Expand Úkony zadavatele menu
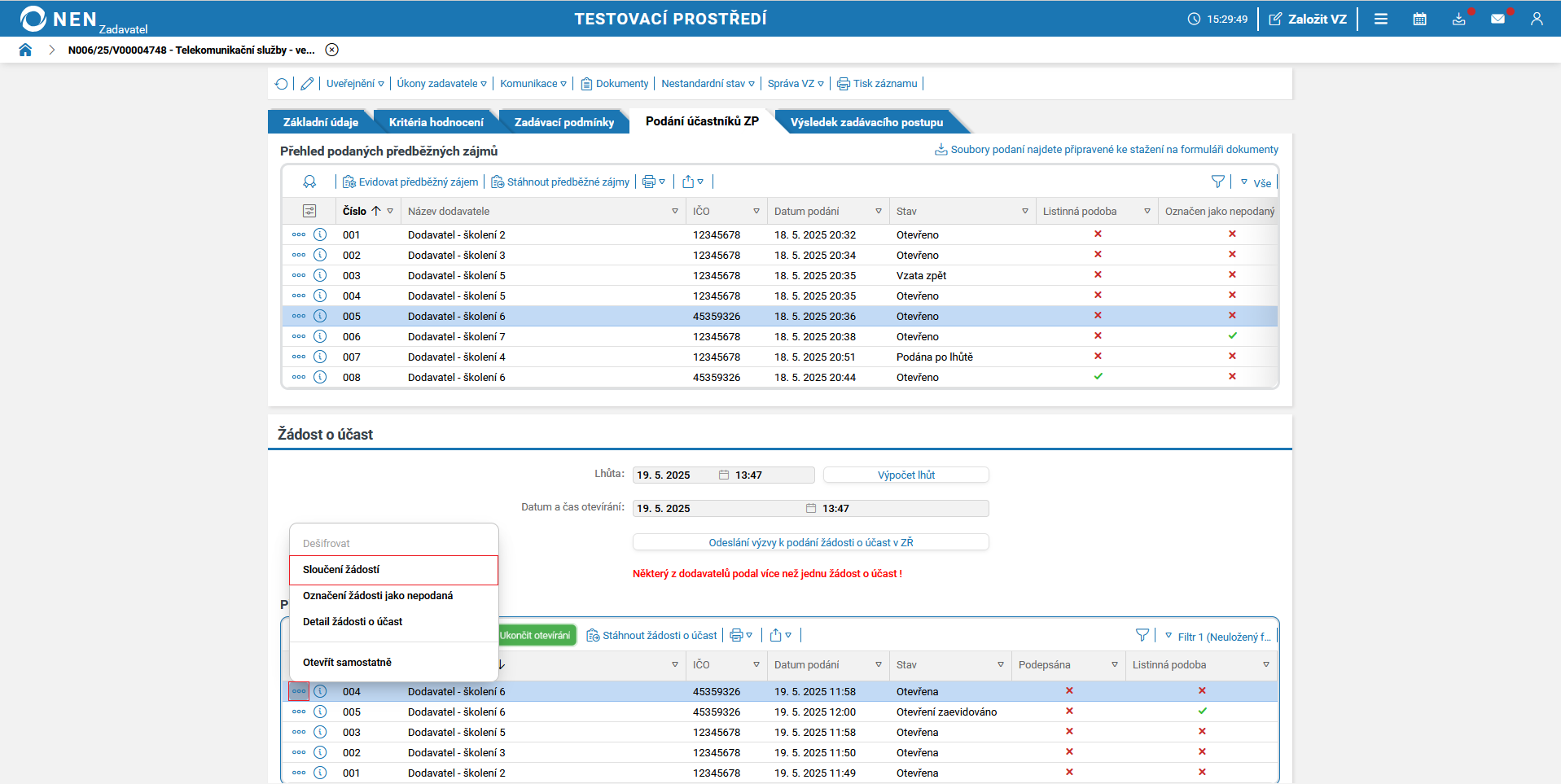The width and height of the screenshot is (1561, 784). (442, 84)
